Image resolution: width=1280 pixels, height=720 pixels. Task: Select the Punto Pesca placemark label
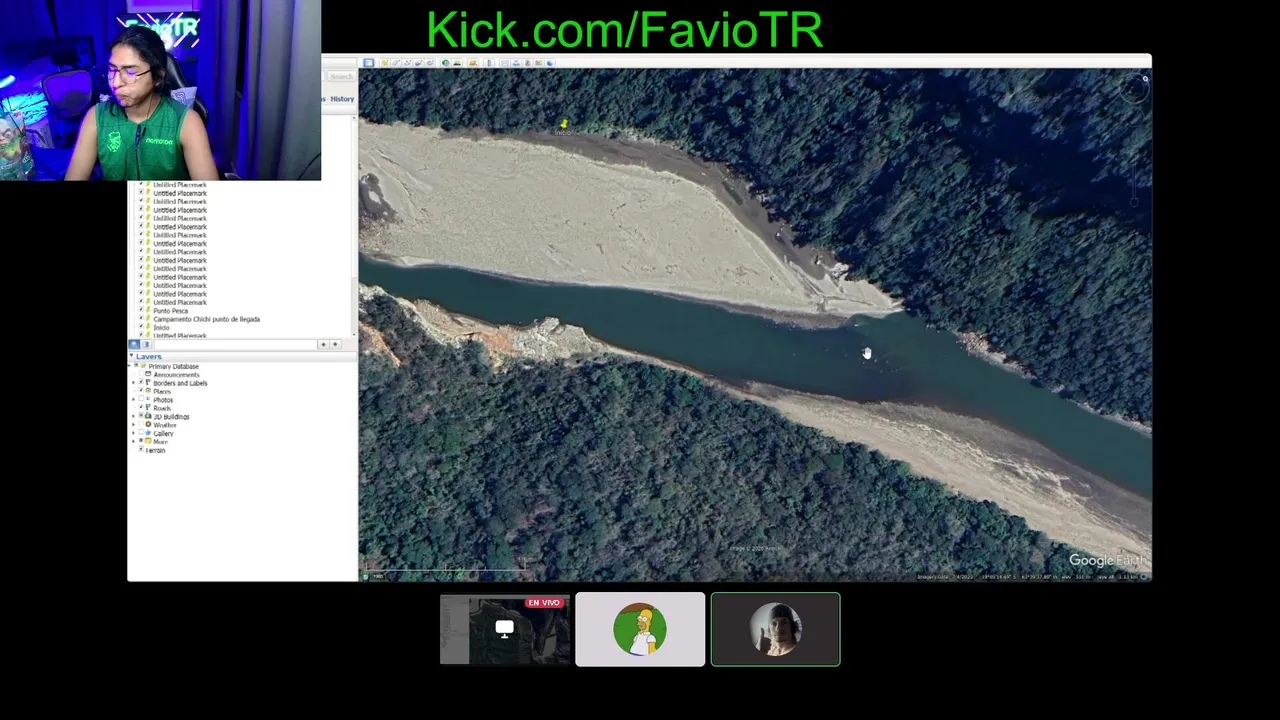[x=170, y=311]
